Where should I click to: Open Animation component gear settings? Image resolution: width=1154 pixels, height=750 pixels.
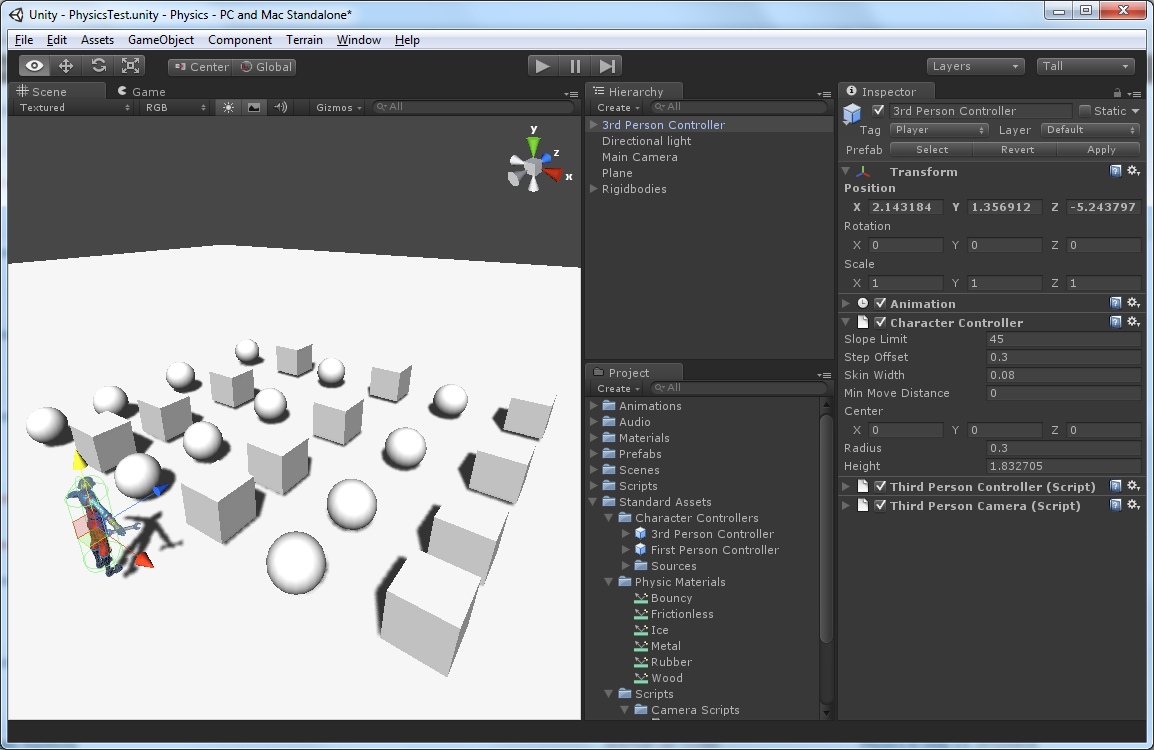point(1133,303)
